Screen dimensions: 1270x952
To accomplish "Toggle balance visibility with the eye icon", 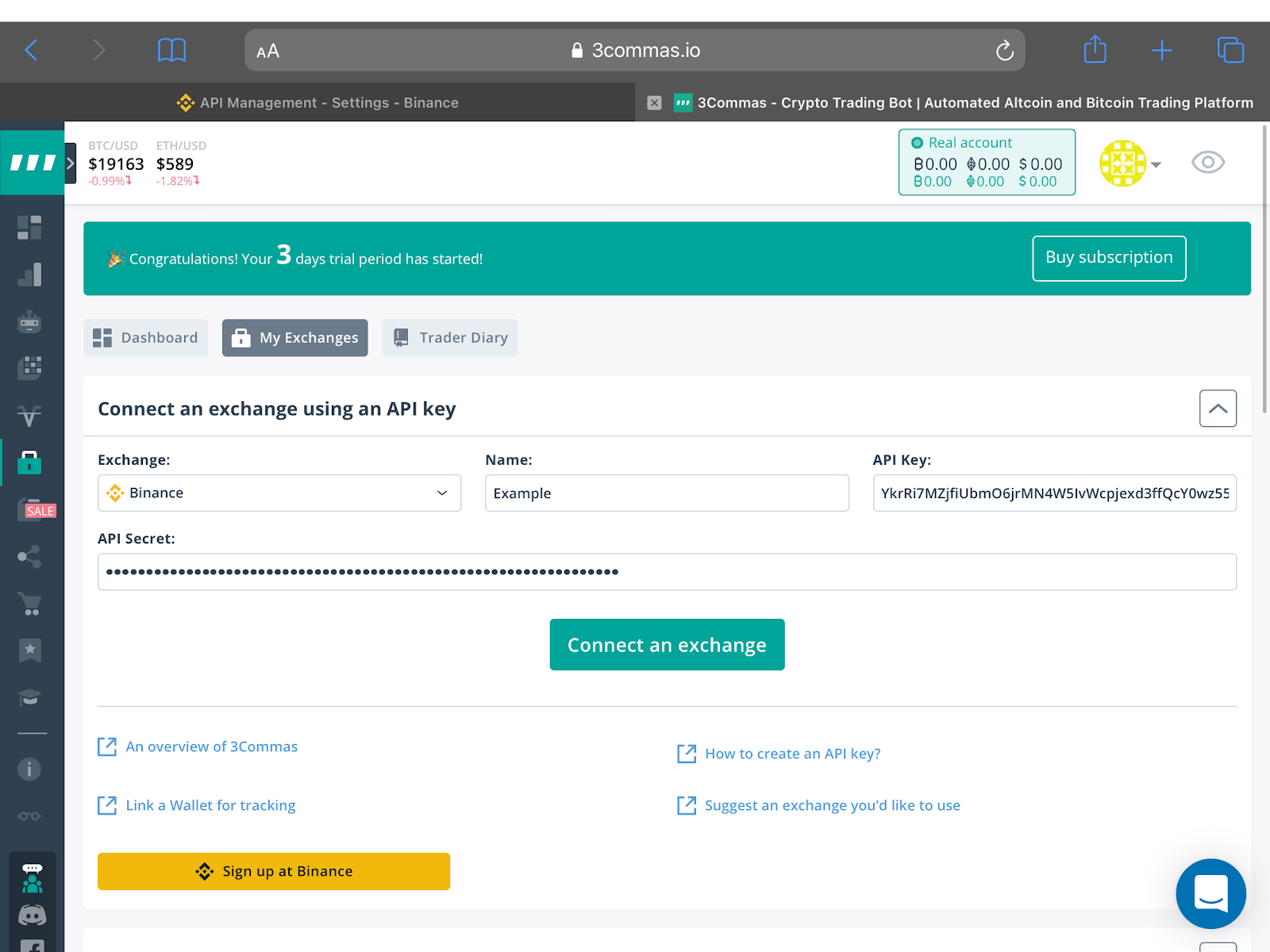I will click(1208, 163).
